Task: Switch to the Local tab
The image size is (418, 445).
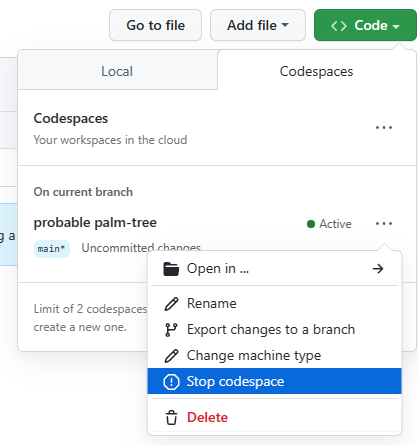Action: pyautogui.click(x=117, y=71)
